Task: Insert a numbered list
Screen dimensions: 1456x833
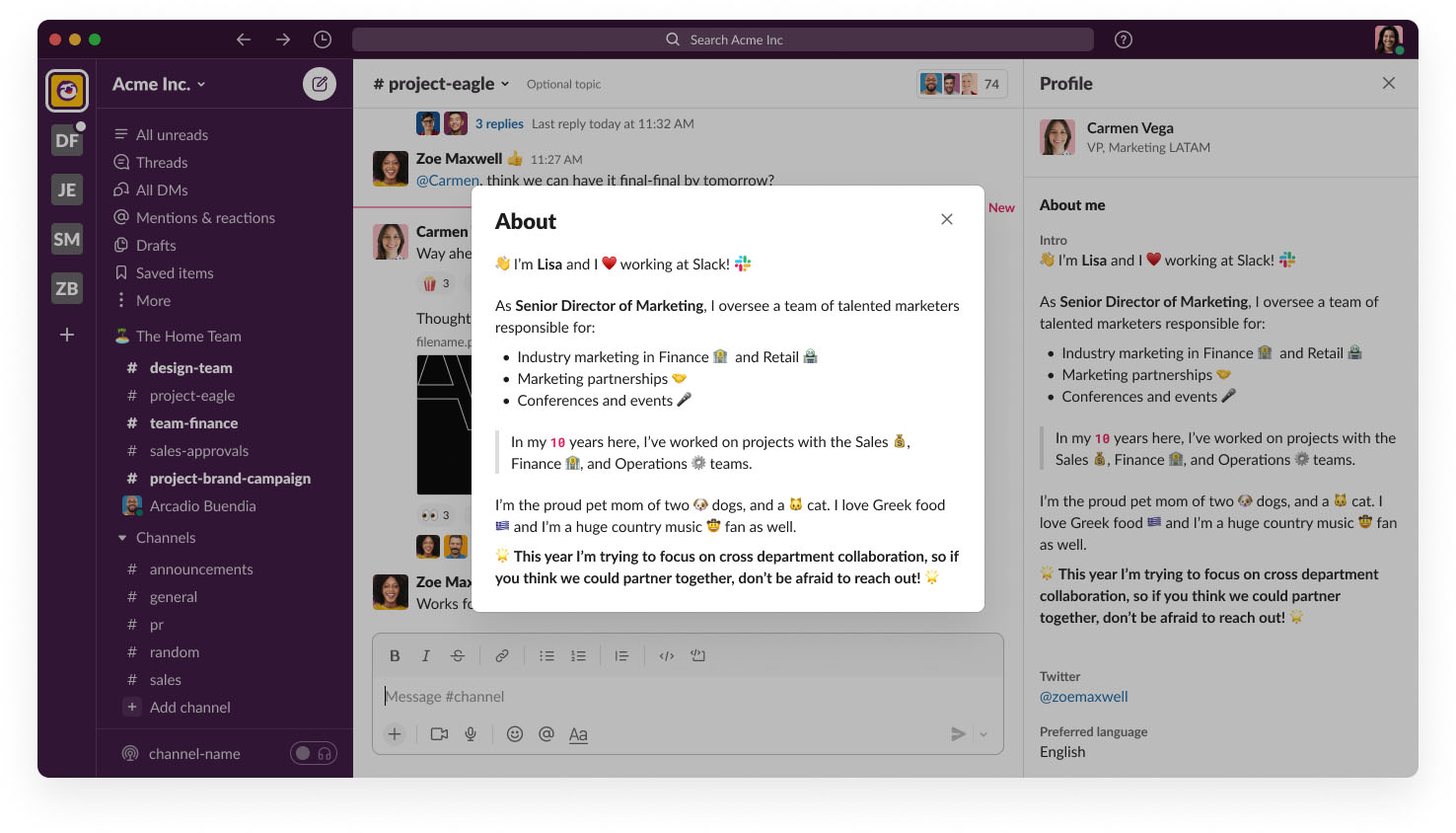Action: (x=578, y=655)
